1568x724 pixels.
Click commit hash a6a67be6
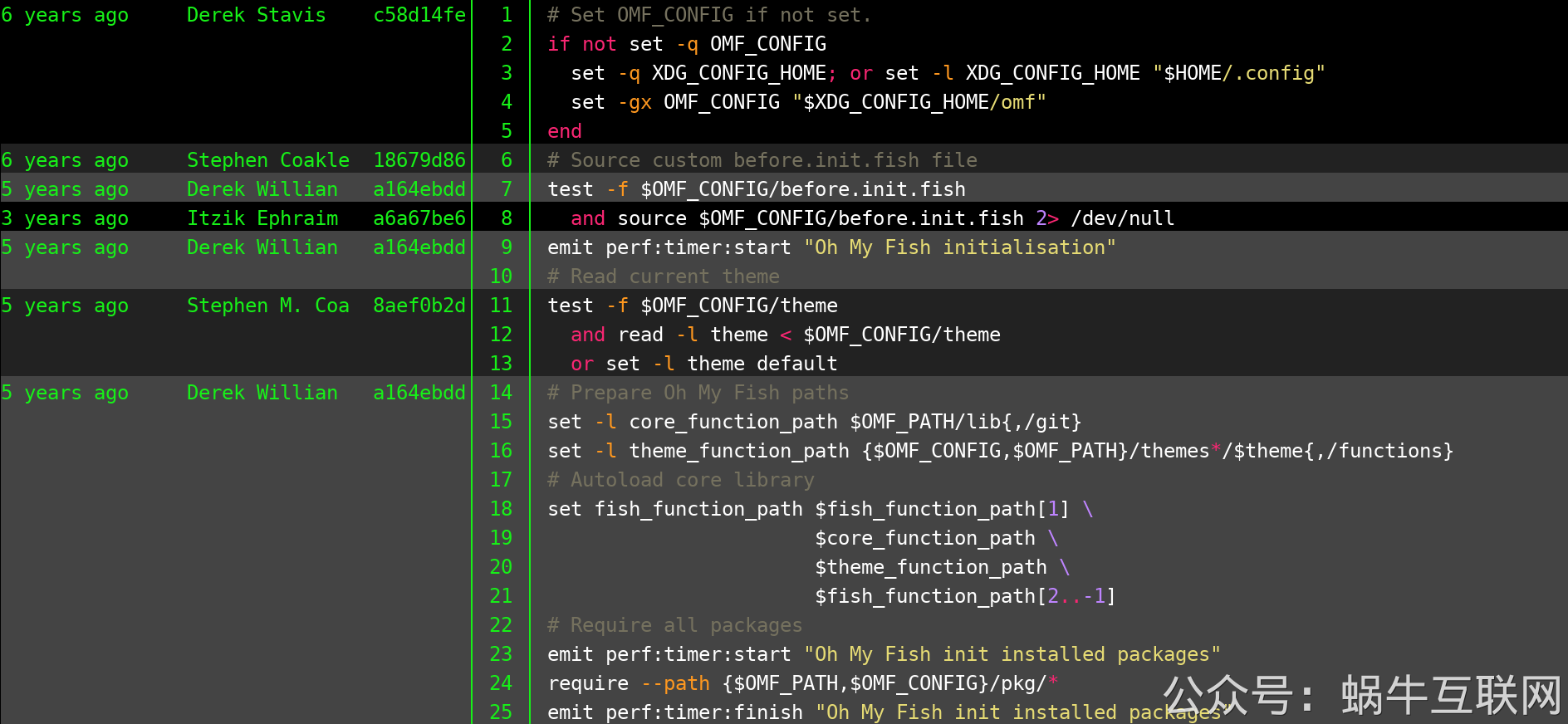[x=419, y=218]
